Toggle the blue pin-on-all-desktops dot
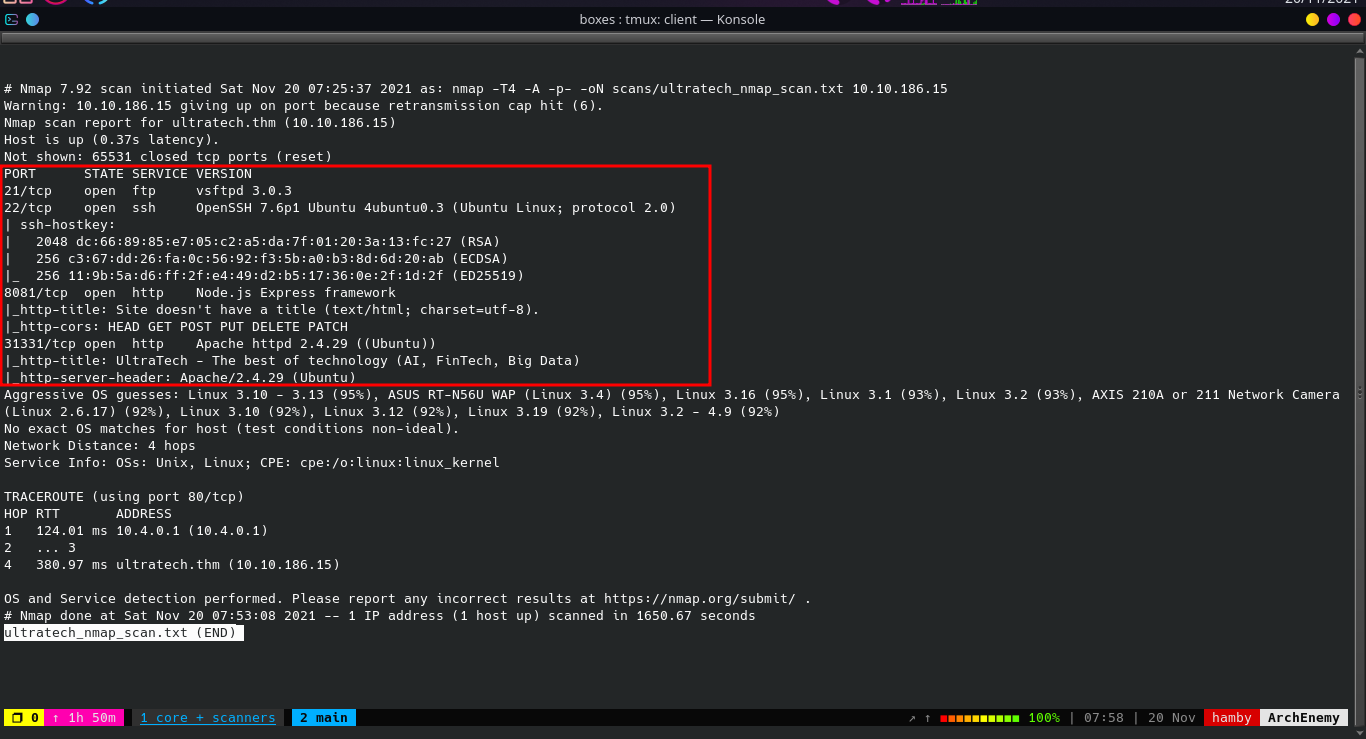Viewport: 1366px width, 739px height. click(x=32, y=19)
